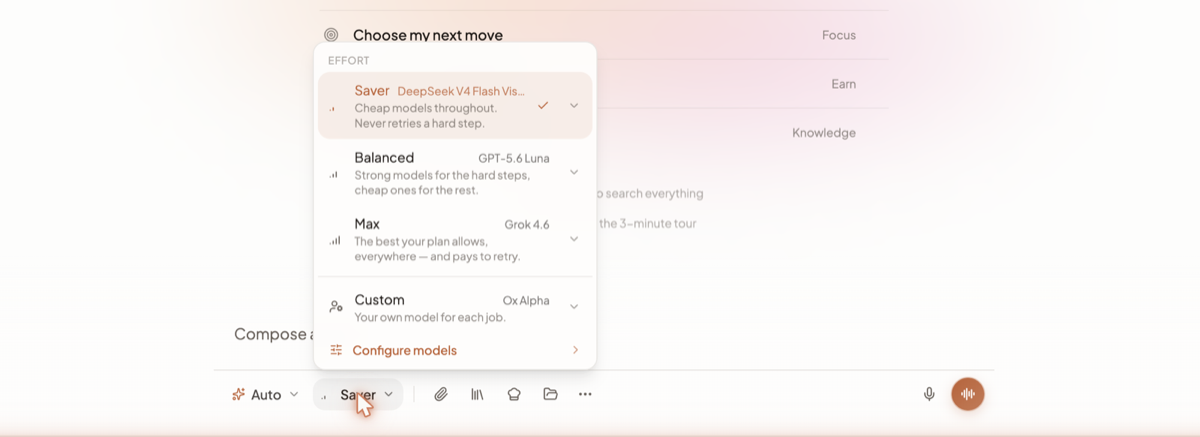Expand the Saver row chevron
The width and height of the screenshot is (1200, 437).
coord(574,105)
